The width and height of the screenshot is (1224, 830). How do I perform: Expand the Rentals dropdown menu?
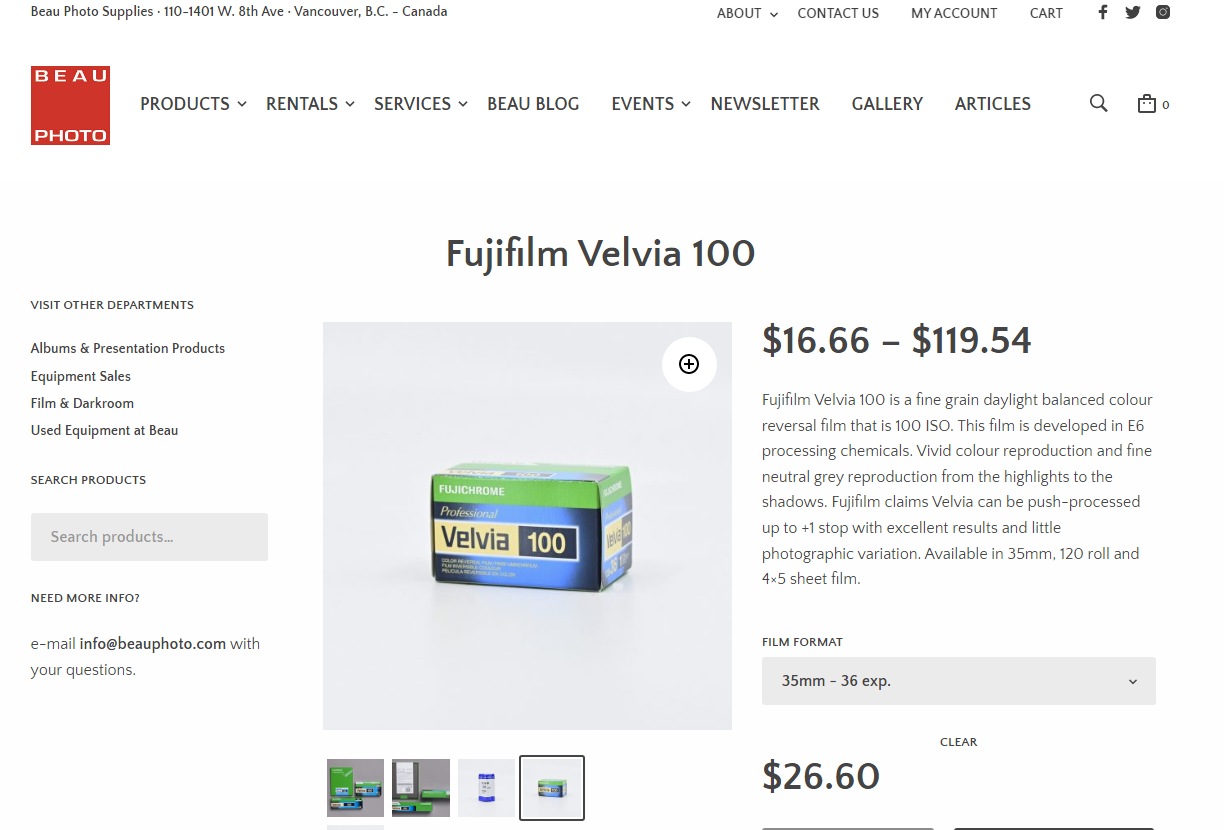tap(310, 104)
